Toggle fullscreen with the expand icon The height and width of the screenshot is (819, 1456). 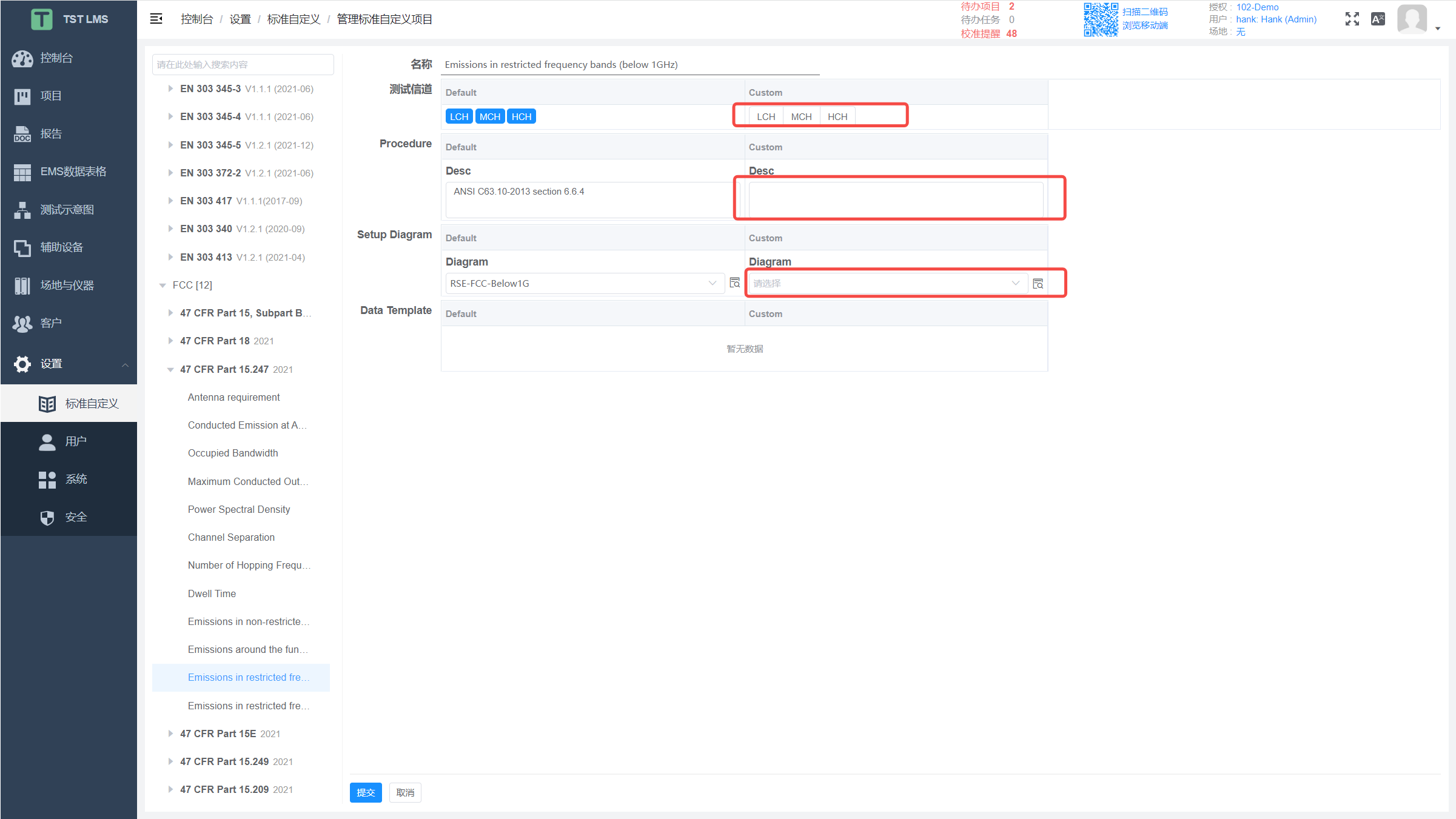1352,19
